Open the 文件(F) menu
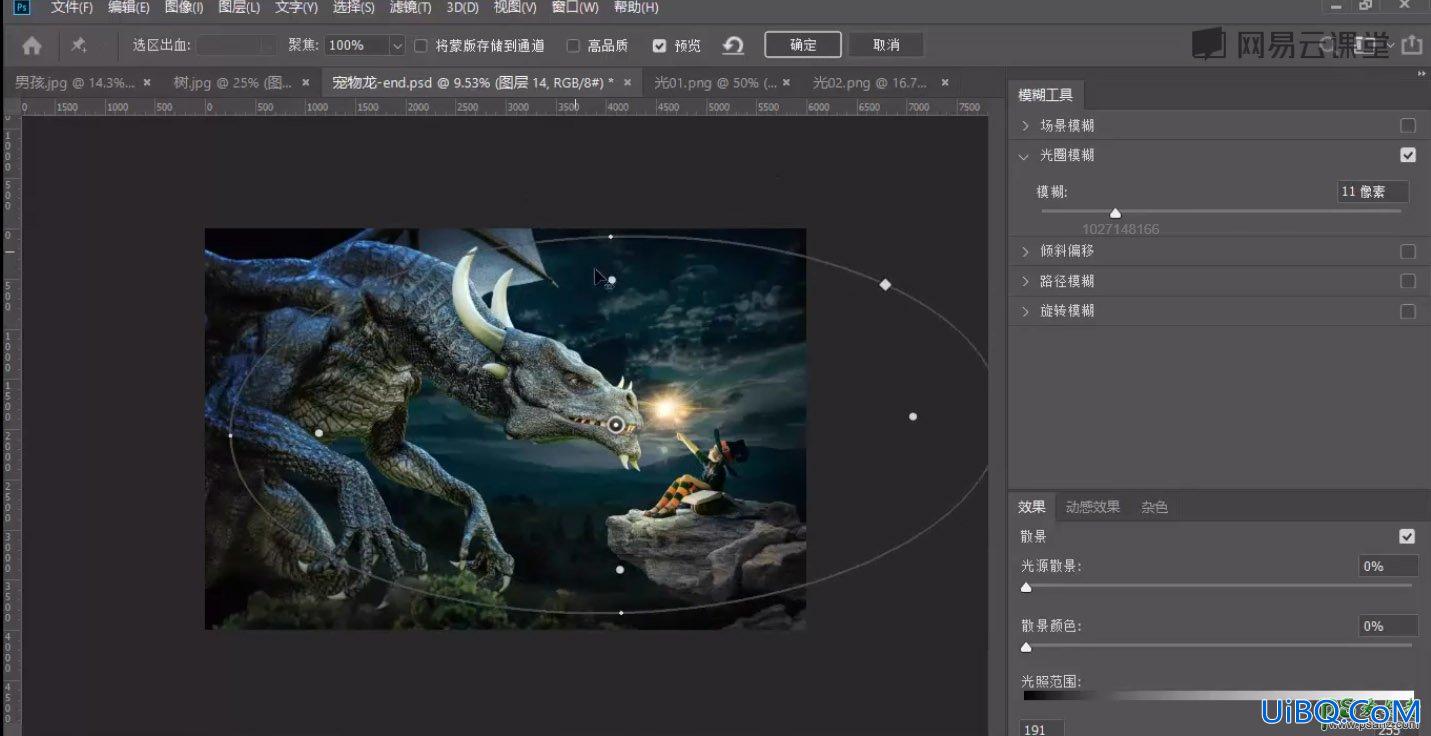 tap(72, 8)
